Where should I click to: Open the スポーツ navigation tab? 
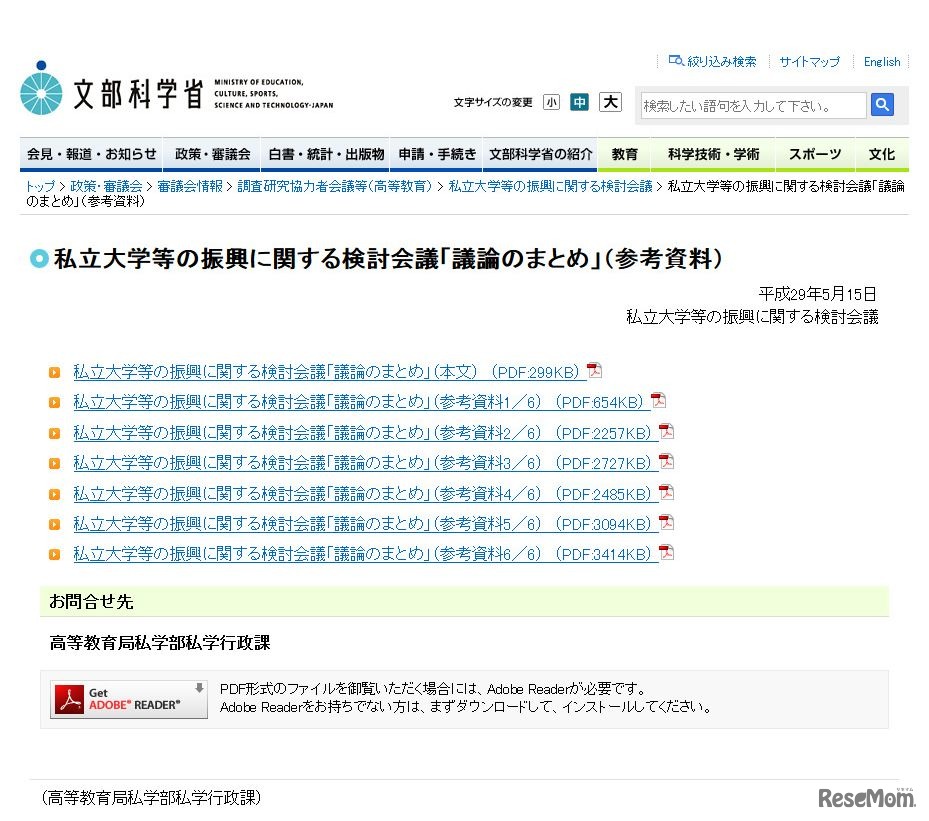tap(814, 154)
